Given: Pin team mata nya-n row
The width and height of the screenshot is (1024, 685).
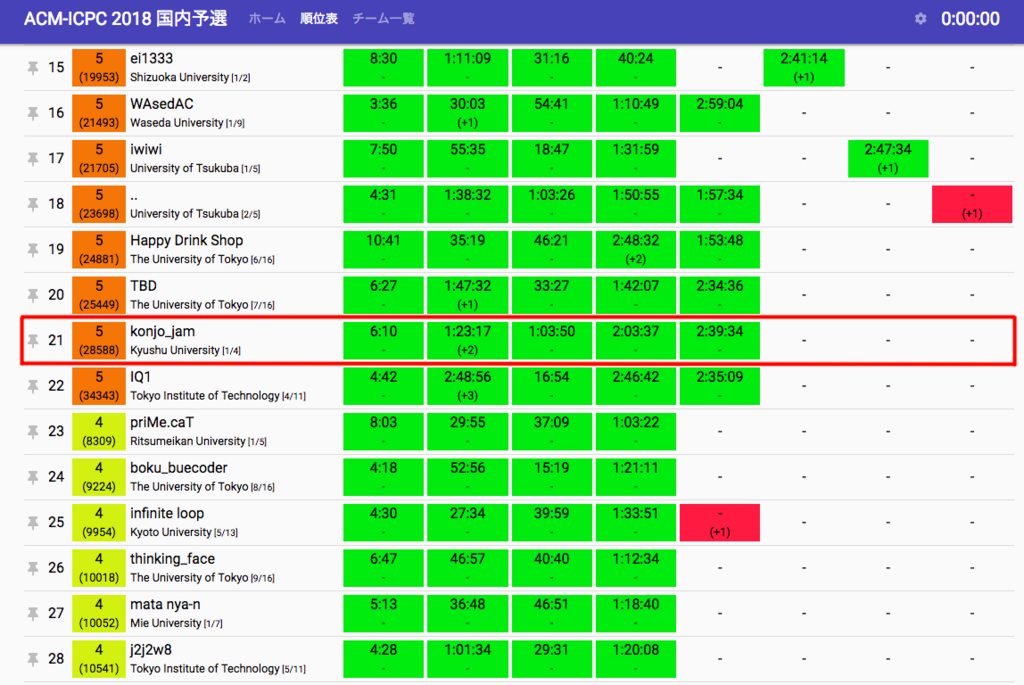Looking at the screenshot, I should point(33,613).
